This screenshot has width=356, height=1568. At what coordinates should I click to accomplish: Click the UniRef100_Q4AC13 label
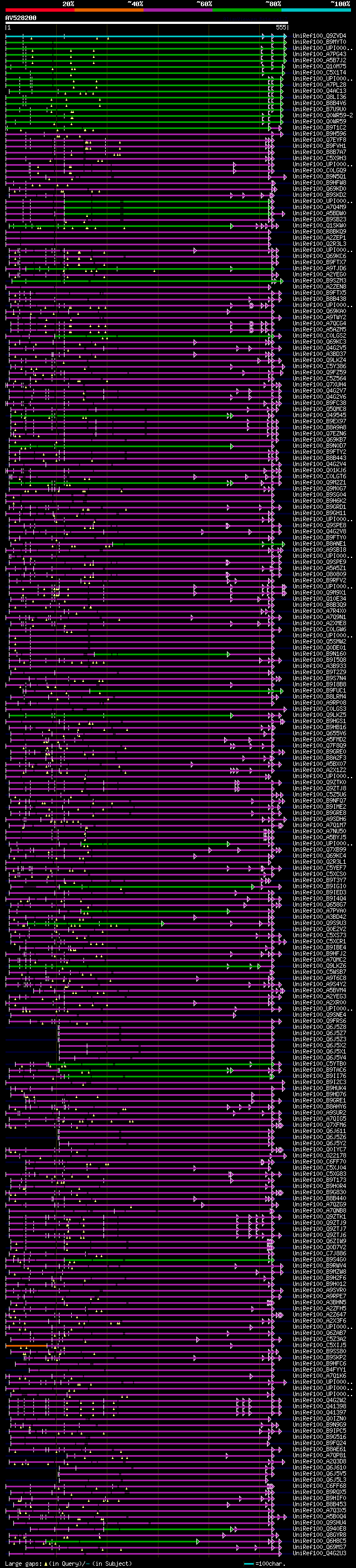pos(319,91)
